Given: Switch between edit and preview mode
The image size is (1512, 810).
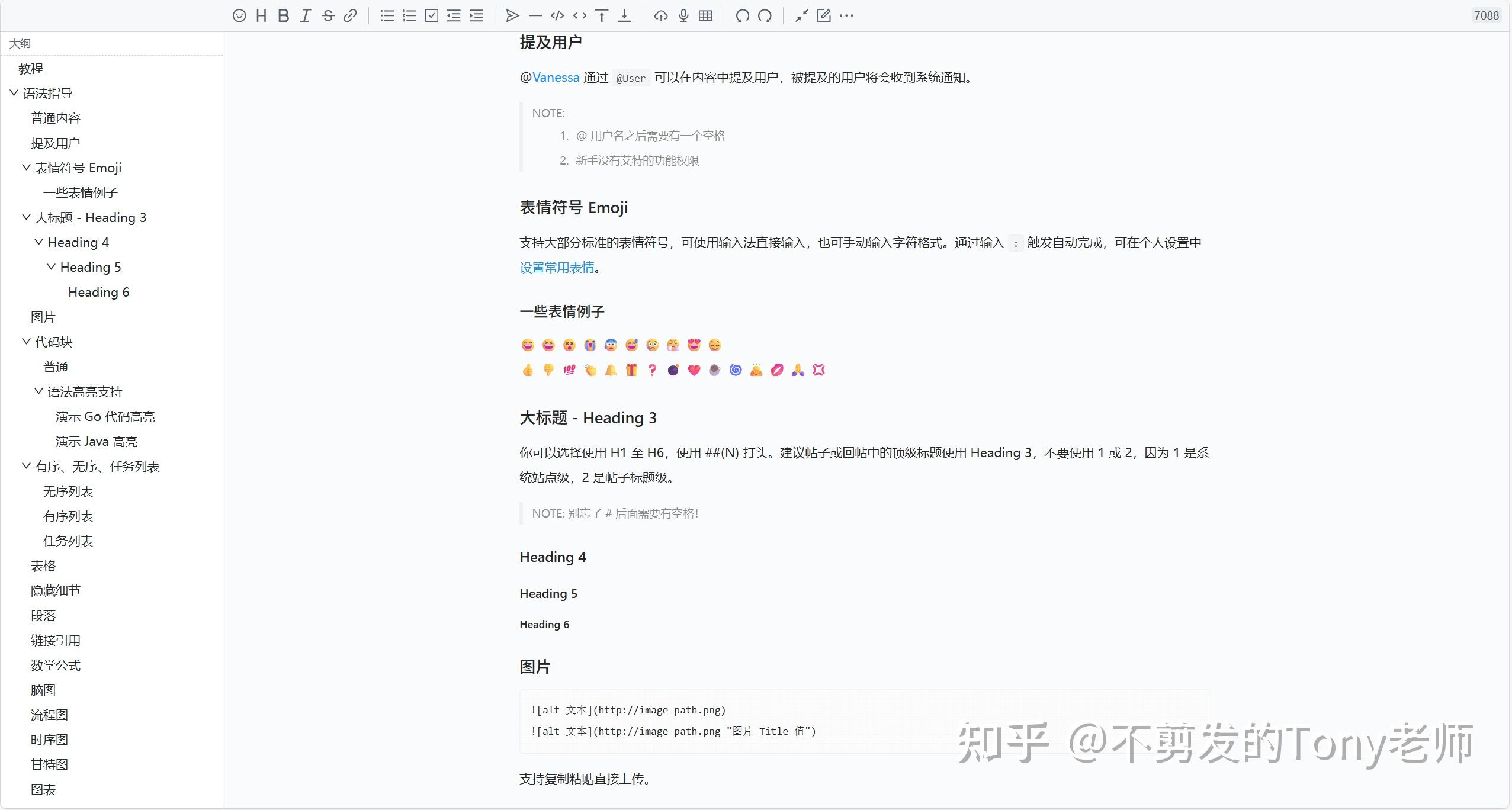Looking at the screenshot, I should click(823, 15).
